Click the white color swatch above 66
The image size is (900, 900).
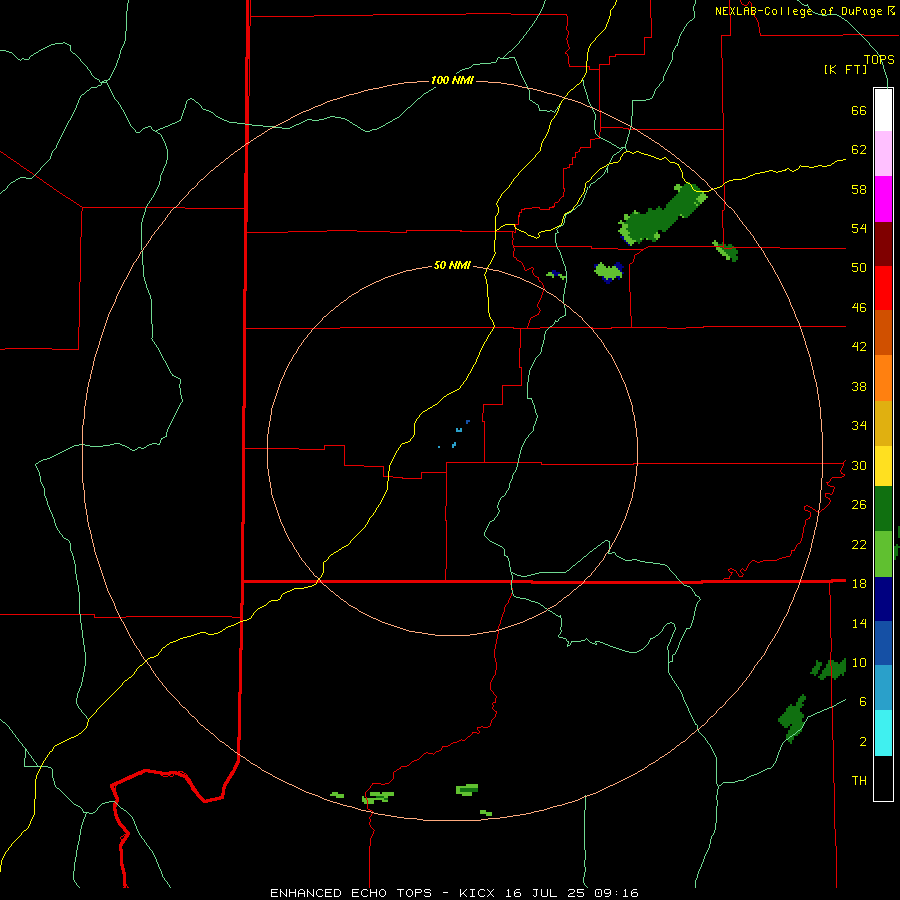[x=883, y=110]
